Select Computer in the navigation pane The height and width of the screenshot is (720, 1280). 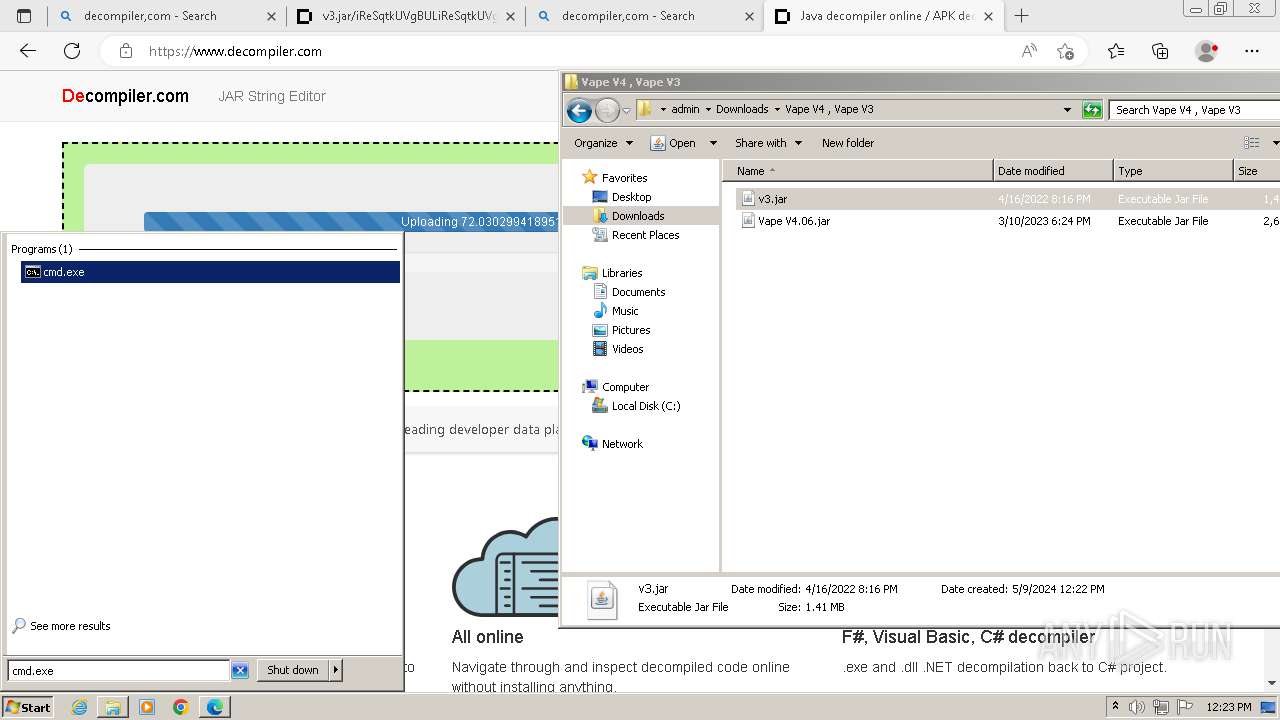tap(625, 387)
